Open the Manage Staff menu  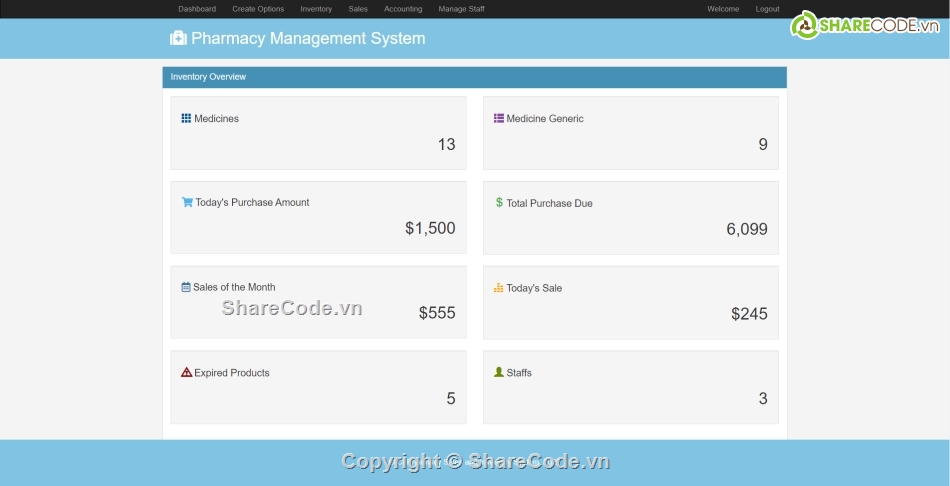coord(462,9)
